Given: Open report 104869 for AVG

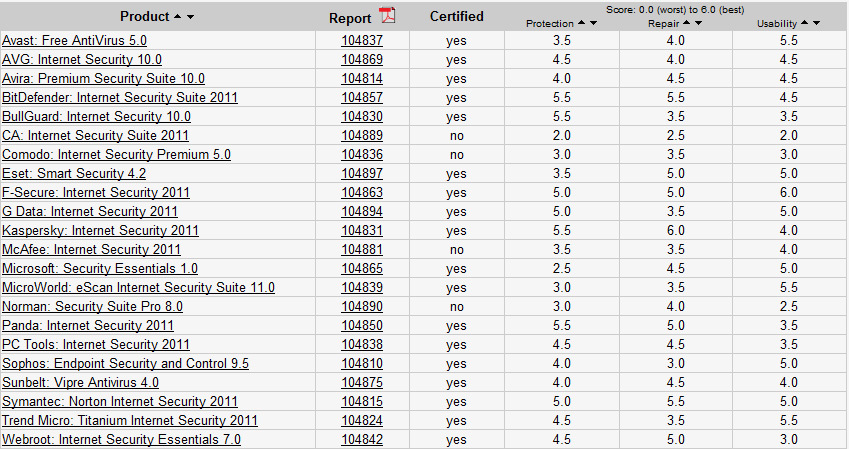Looking at the screenshot, I should tap(362, 60).
